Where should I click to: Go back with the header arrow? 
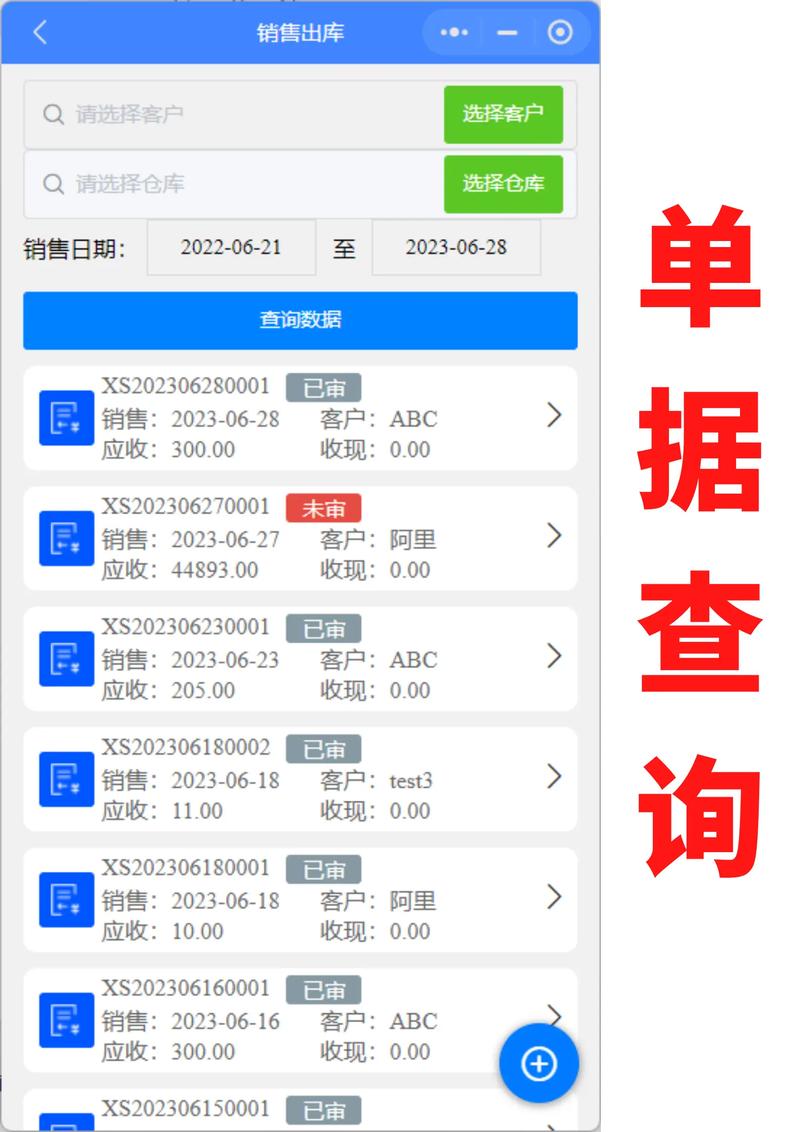(x=40, y=32)
